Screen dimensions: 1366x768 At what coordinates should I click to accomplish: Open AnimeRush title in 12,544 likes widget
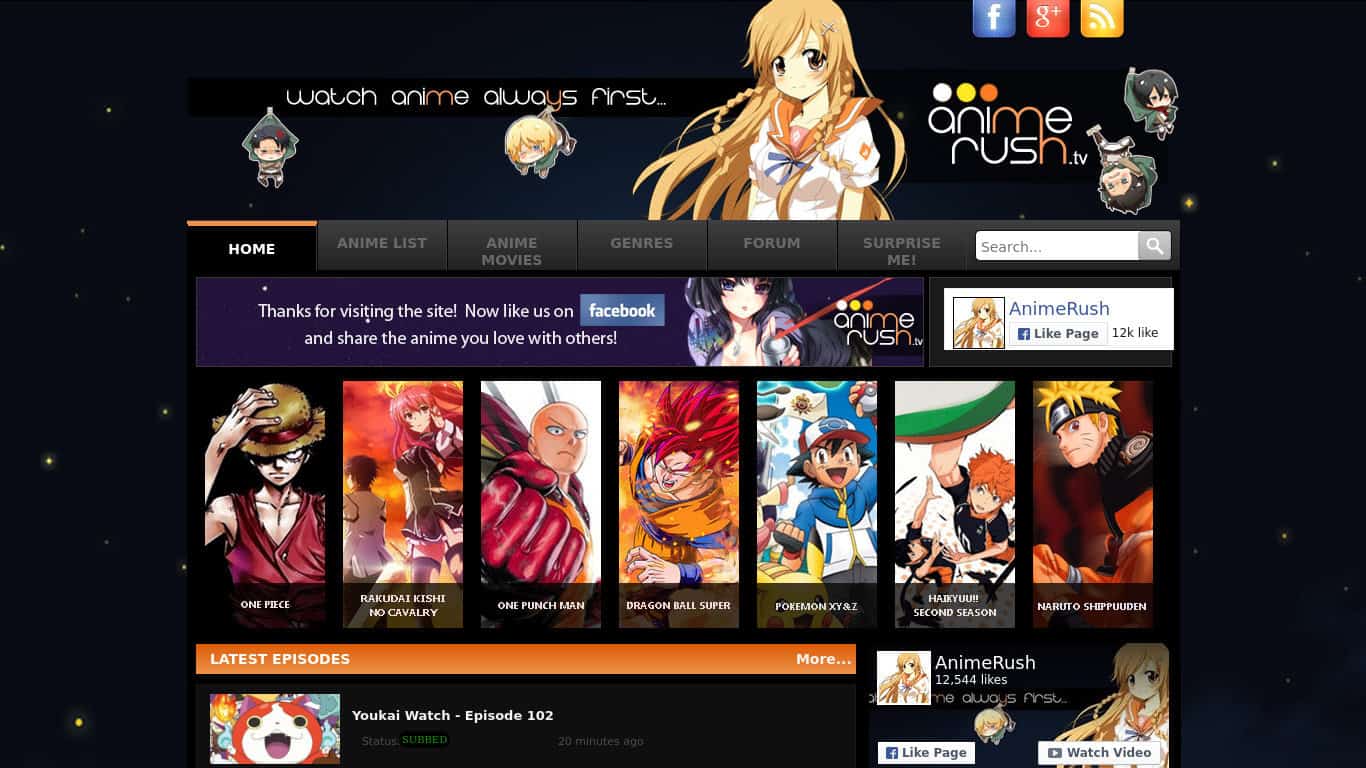[x=985, y=662]
